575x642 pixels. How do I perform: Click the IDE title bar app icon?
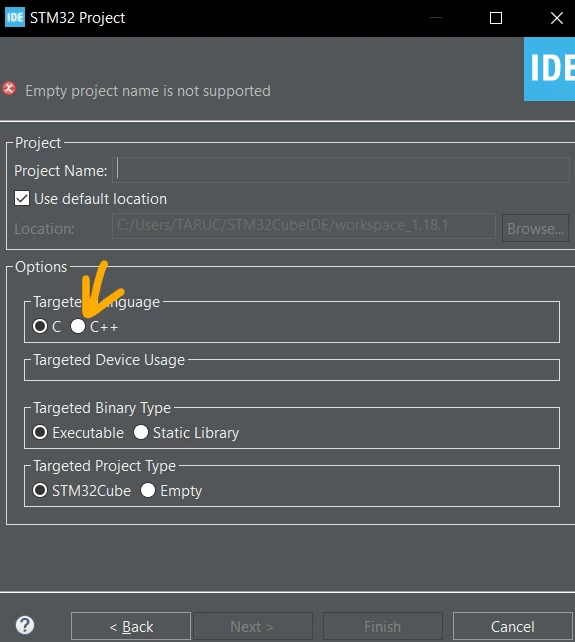[x=15, y=17]
